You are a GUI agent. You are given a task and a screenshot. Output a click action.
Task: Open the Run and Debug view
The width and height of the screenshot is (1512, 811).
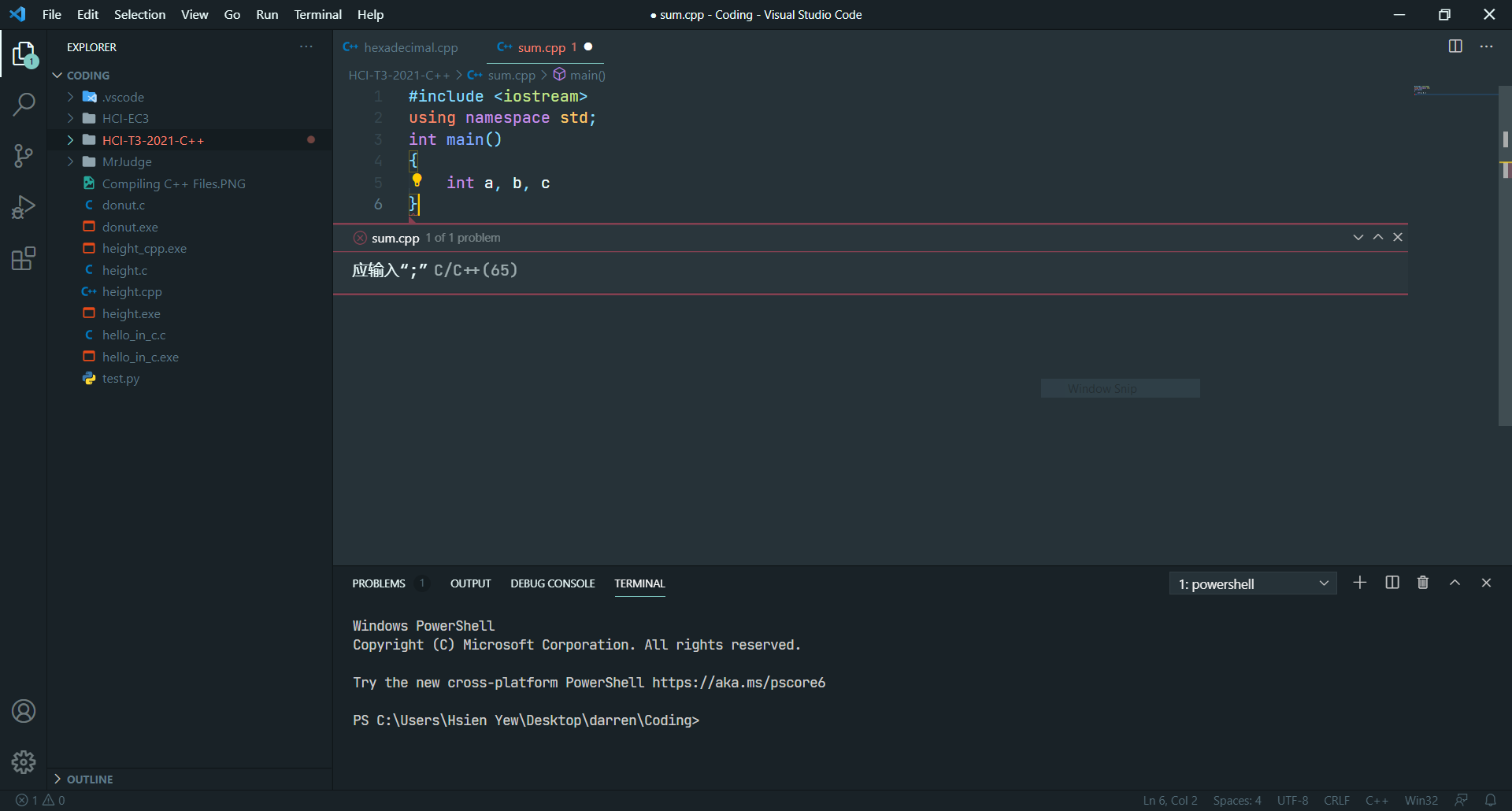click(24, 206)
